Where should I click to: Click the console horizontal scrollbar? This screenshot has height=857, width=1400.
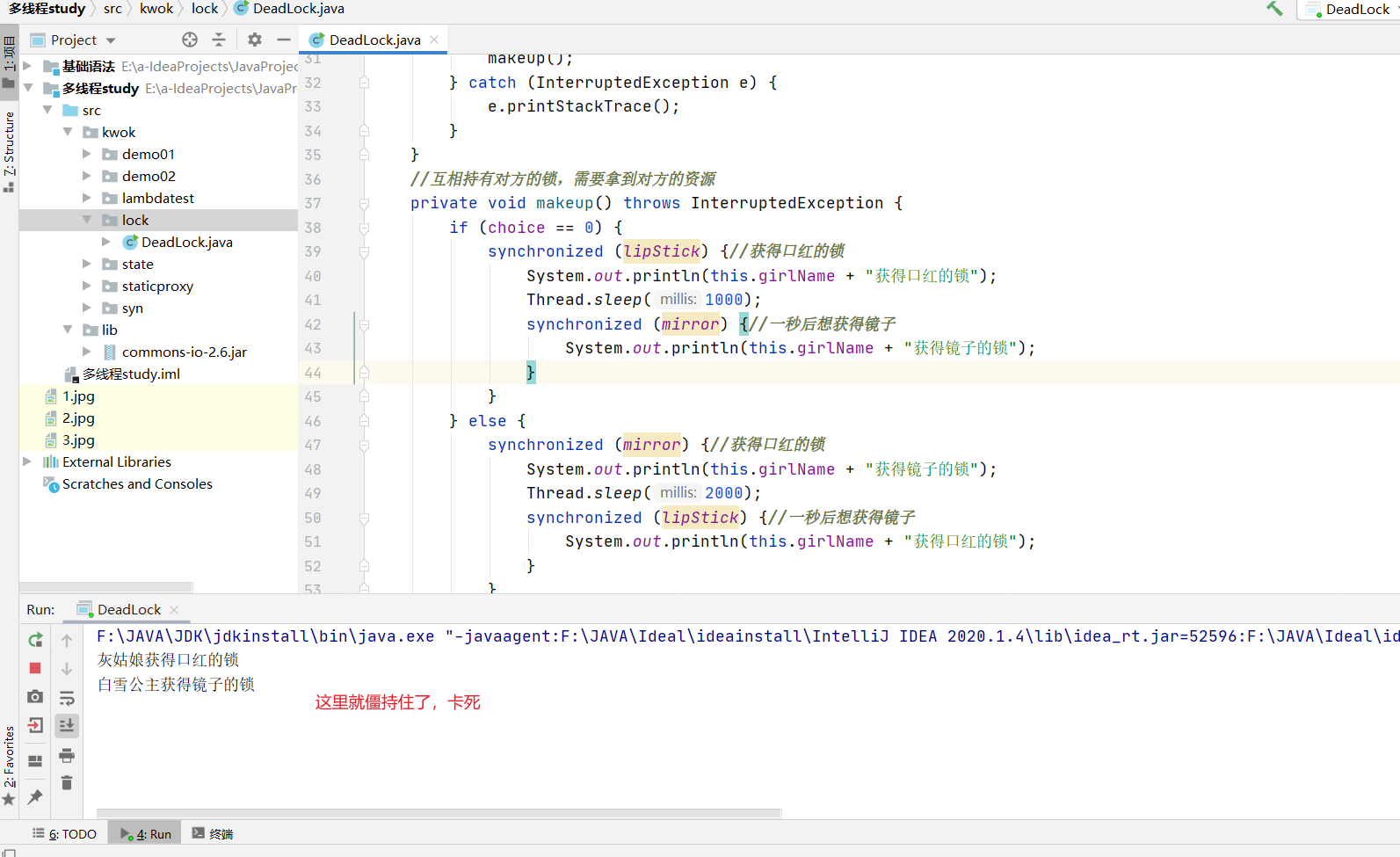(439, 813)
